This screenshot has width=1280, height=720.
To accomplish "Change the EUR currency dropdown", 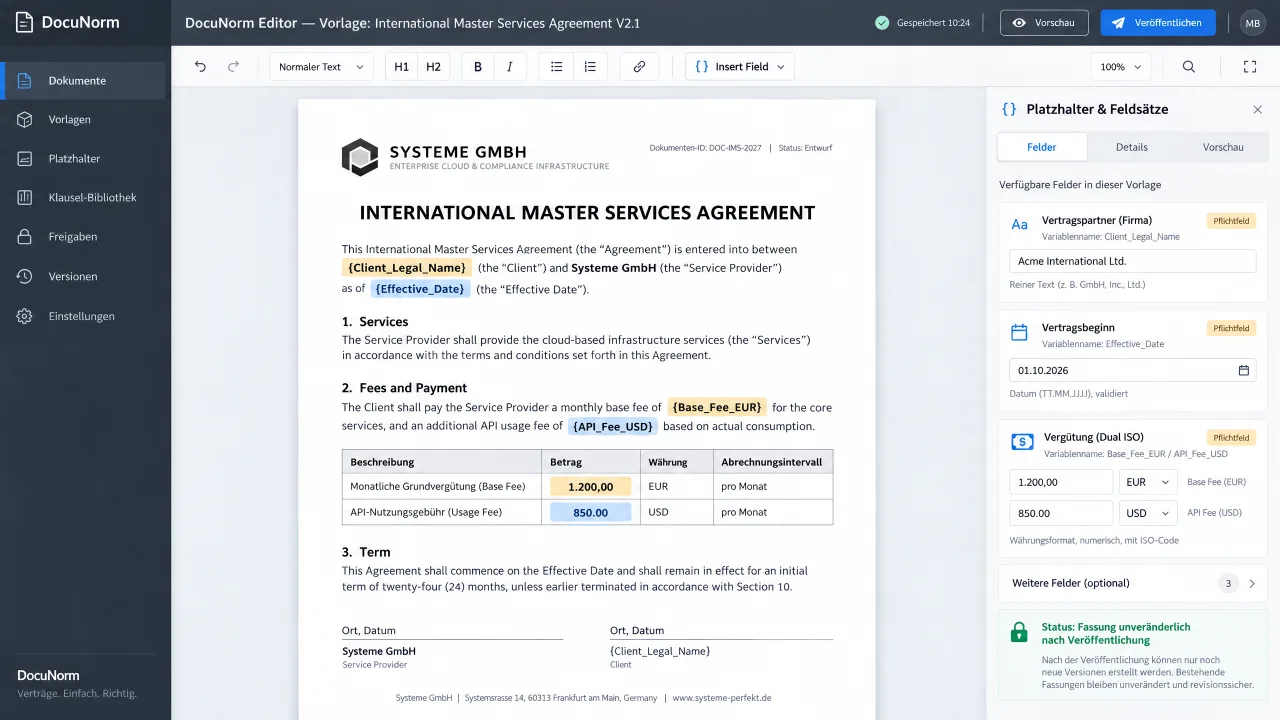I will [1148, 482].
